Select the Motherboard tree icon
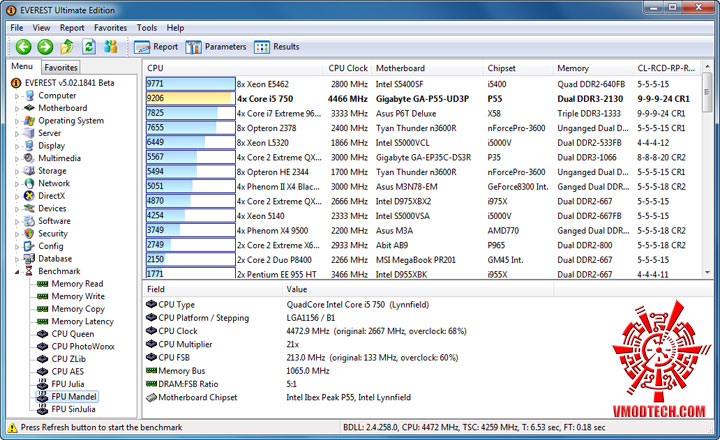720x440 pixels. [29, 108]
